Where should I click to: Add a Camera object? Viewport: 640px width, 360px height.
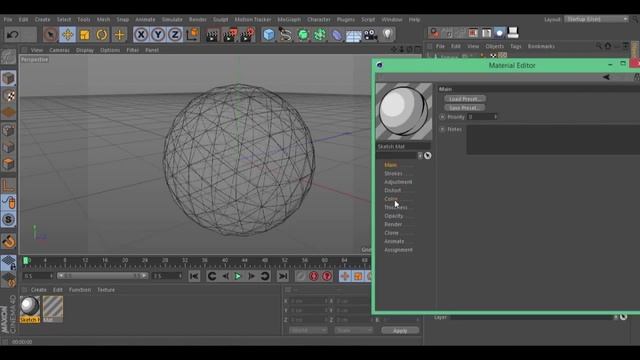click(x=370, y=35)
